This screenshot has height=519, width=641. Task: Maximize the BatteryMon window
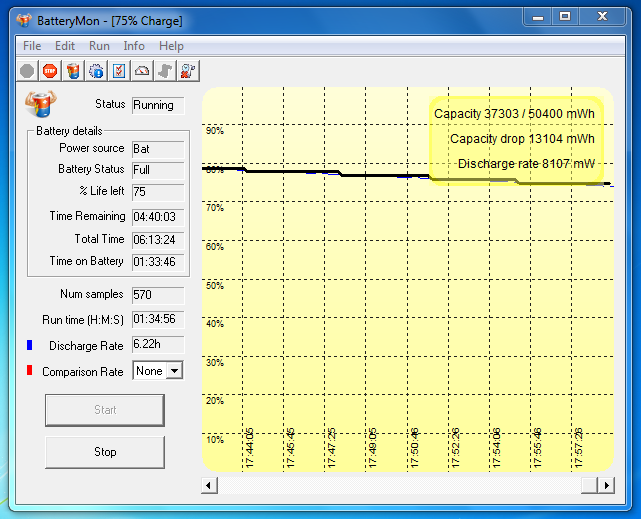coord(565,17)
